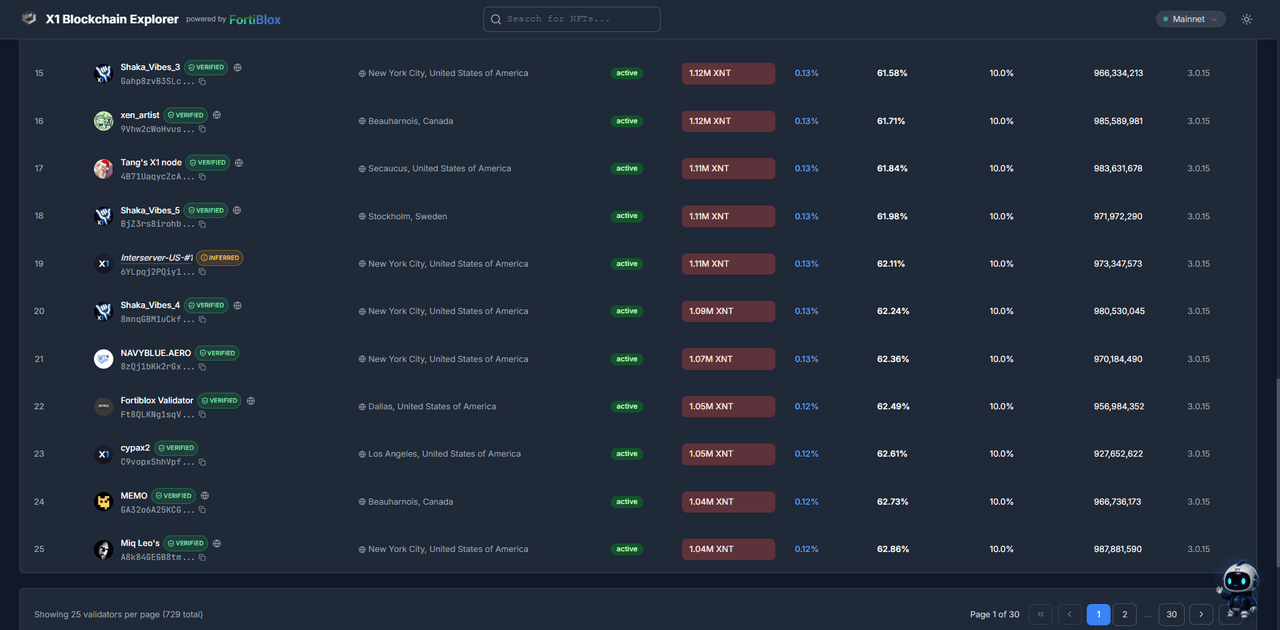This screenshot has height=630, width=1280.
Task: Open Interserver-US-#1 validator link
Action: tap(157, 258)
